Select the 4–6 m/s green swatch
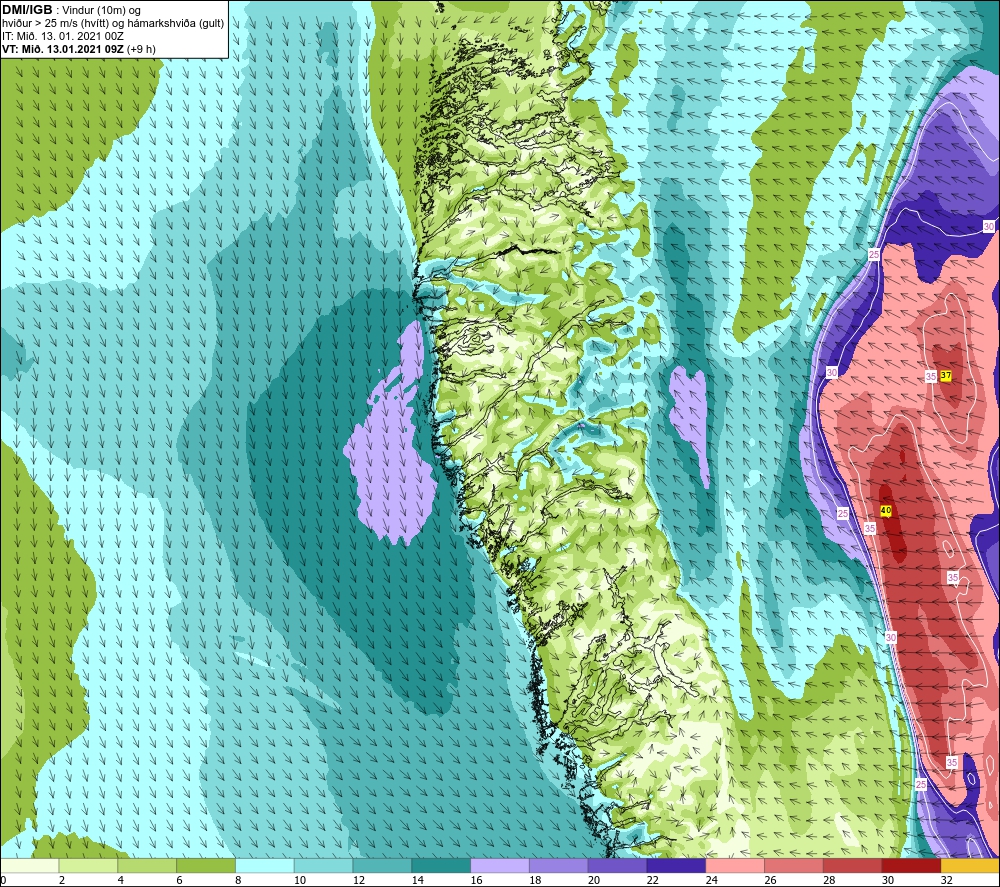This screenshot has height=887, width=1000. click(147, 866)
